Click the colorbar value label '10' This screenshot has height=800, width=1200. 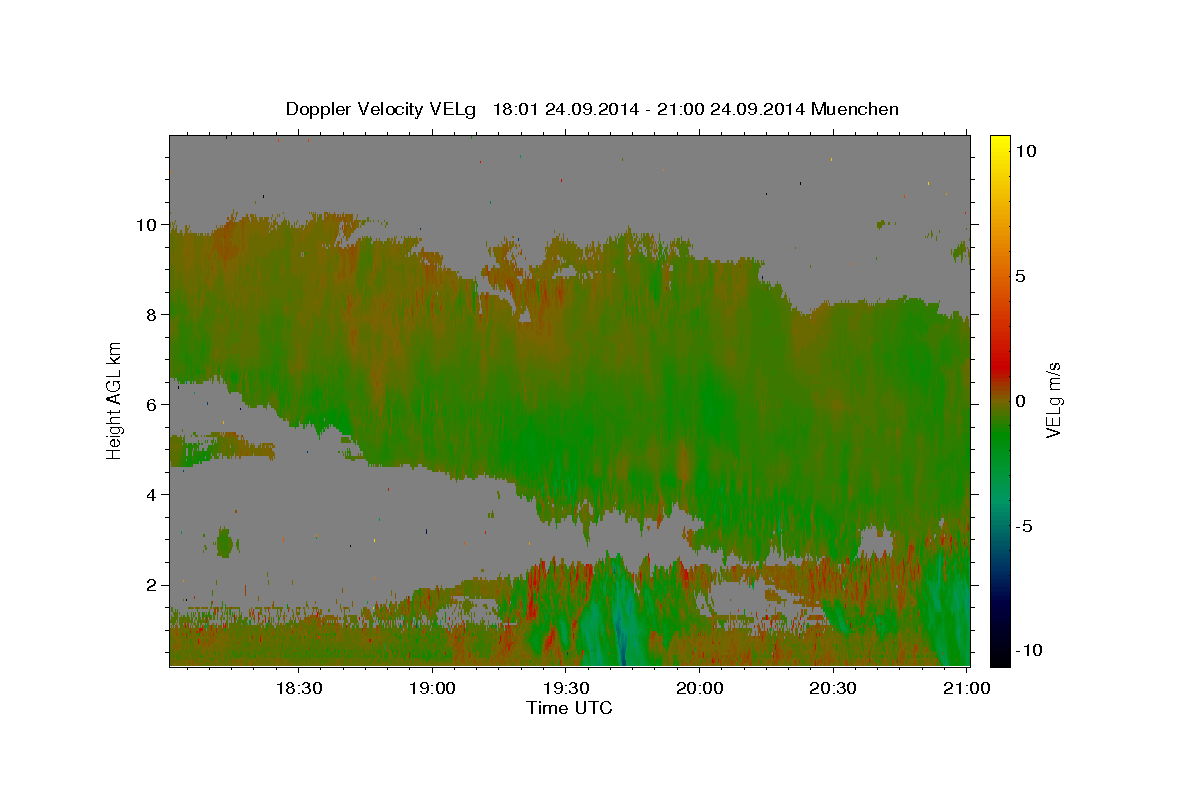click(1025, 150)
